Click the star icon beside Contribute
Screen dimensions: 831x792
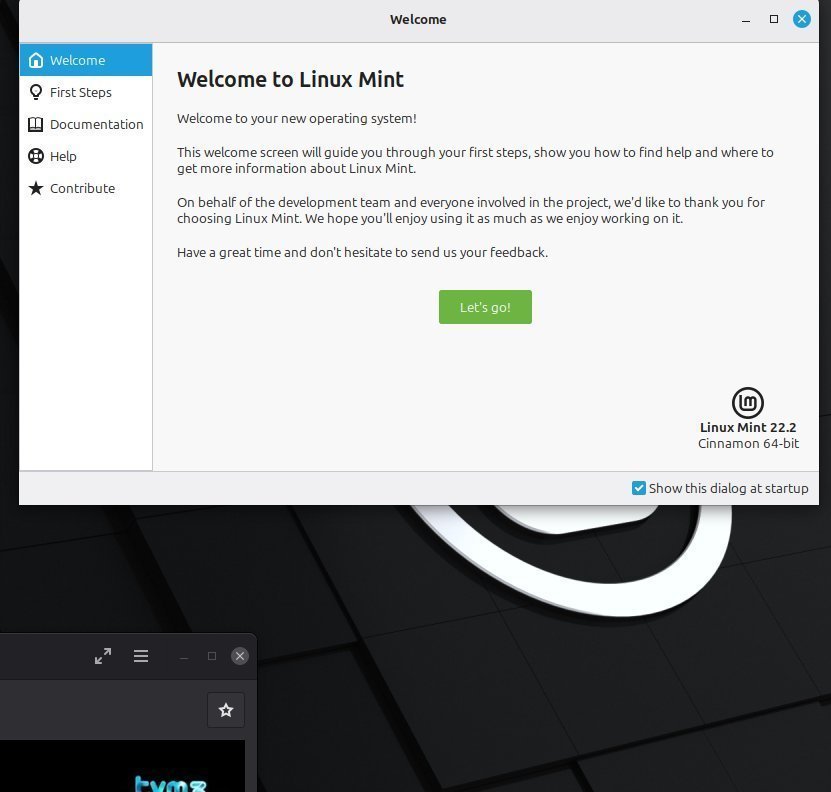point(36,188)
